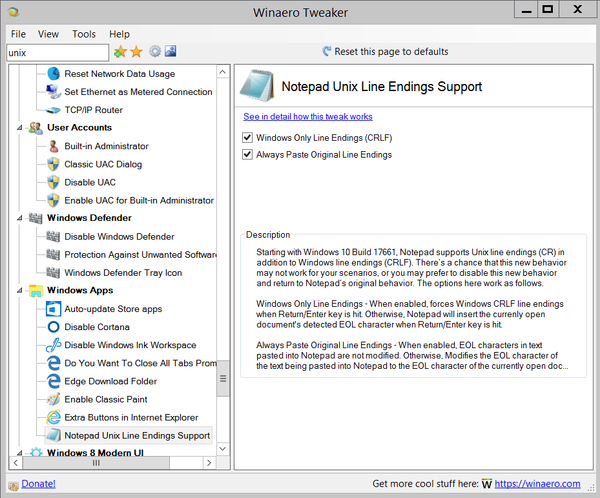Click the unix search input field
Viewport: 600px width, 498px height.
[58, 52]
